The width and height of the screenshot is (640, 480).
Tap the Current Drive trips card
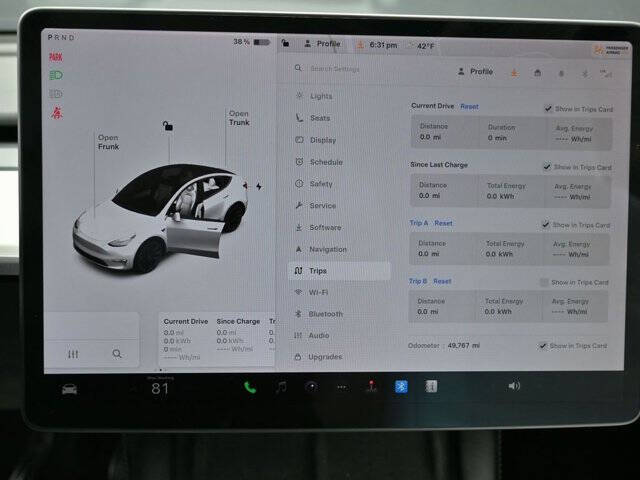186,339
